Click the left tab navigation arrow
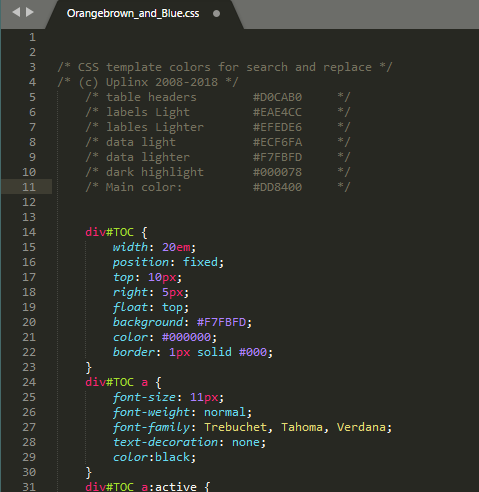Viewport: 479px width, 492px height. [16, 12]
